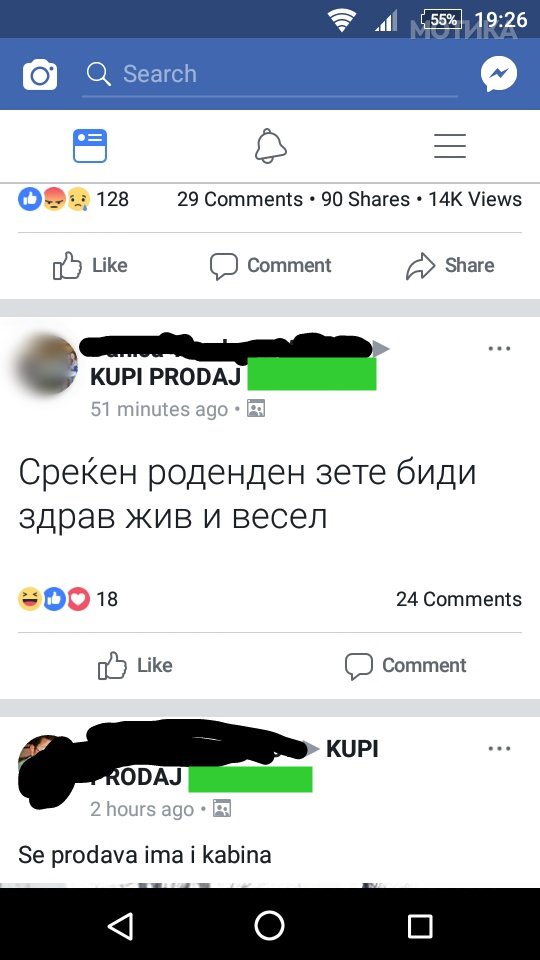Open reactions showing 18 on birthday post
The image size is (540, 960).
(68, 599)
